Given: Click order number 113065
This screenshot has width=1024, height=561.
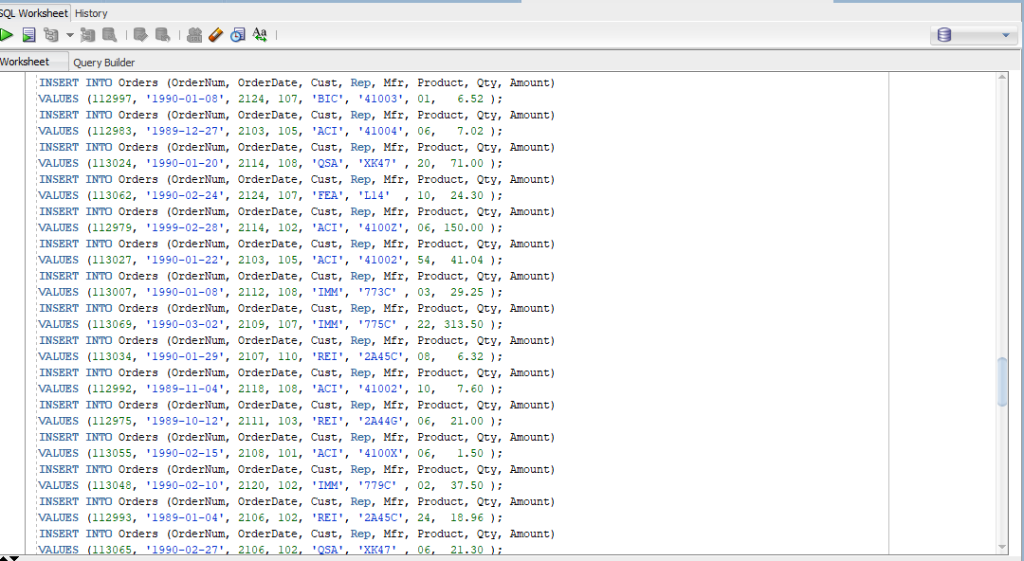Looking at the screenshot, I should [112, 550].
